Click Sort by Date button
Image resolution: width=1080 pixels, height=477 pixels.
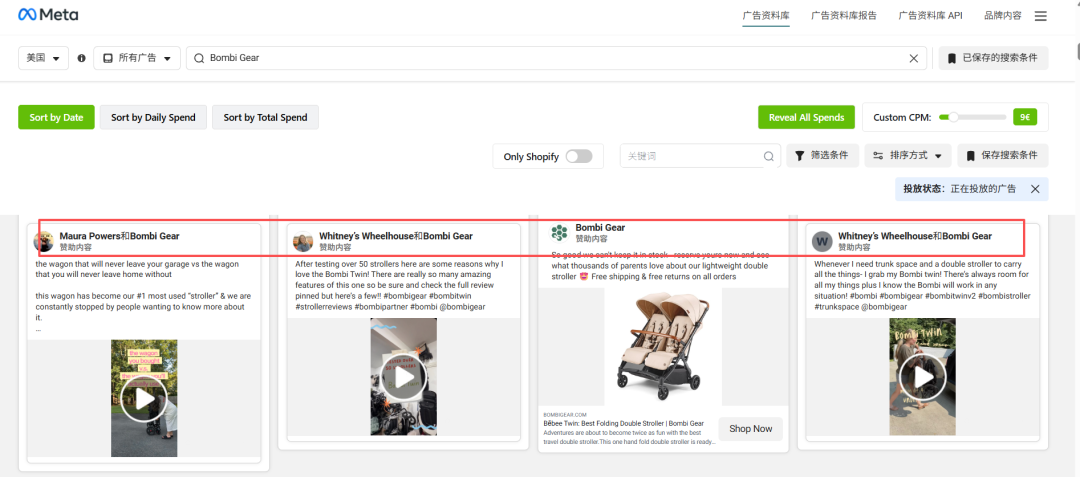pyautogui.click(x=56, y=117)
